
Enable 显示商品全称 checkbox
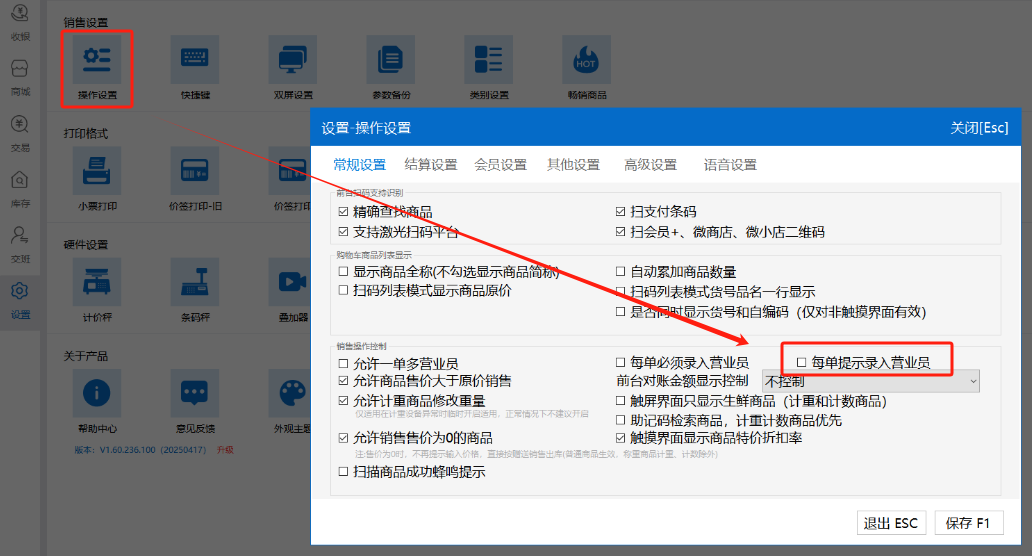(343, 272)
